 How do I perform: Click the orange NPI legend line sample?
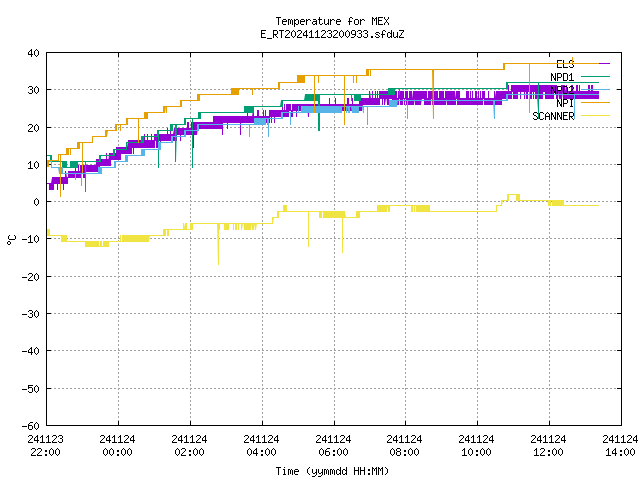click(595, 102)
